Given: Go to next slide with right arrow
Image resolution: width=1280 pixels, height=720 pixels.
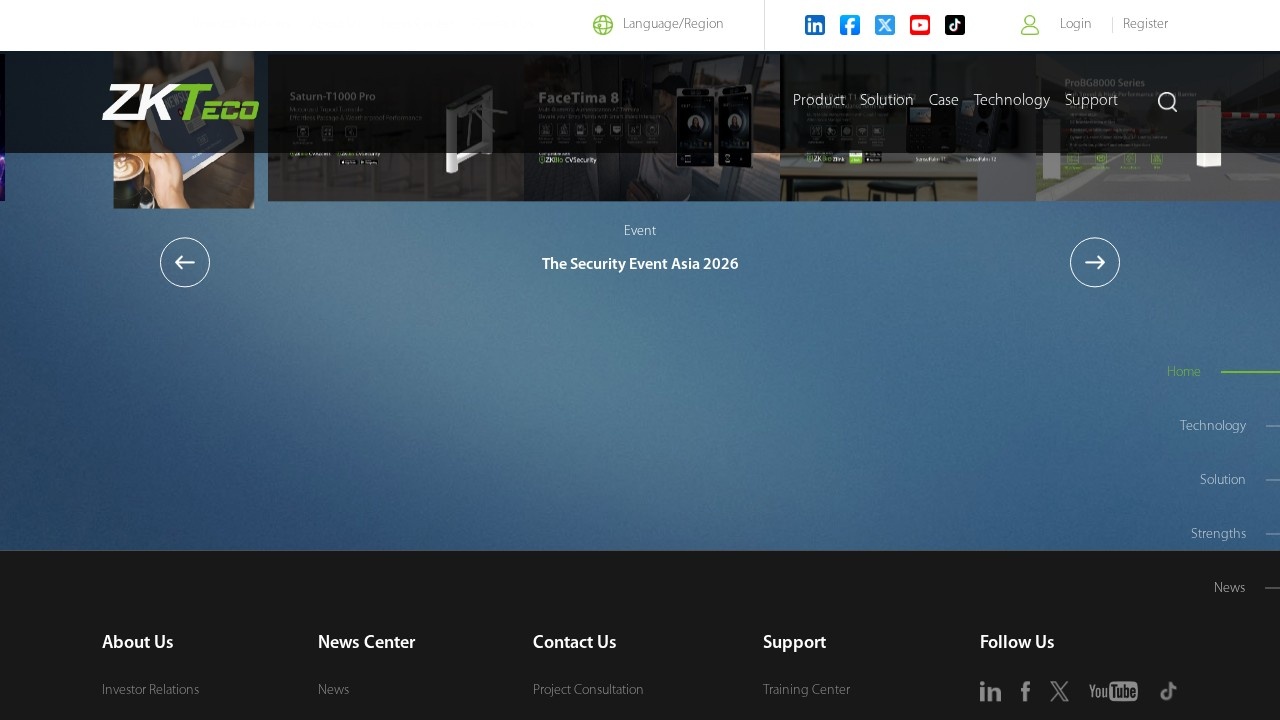Looking at the screenshot, I should coord(1095,262).
